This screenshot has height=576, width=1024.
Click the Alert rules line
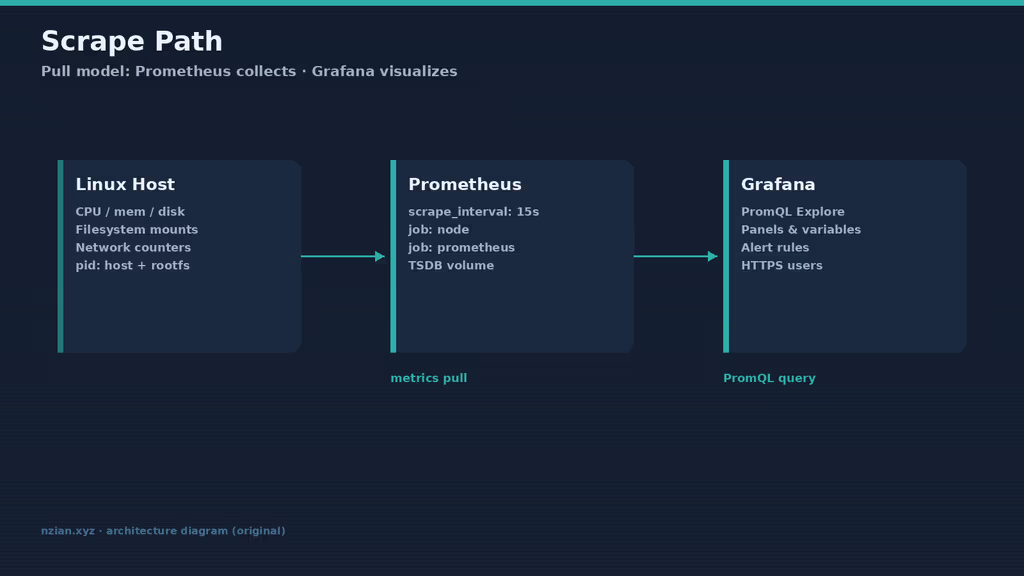click(775, 248)
